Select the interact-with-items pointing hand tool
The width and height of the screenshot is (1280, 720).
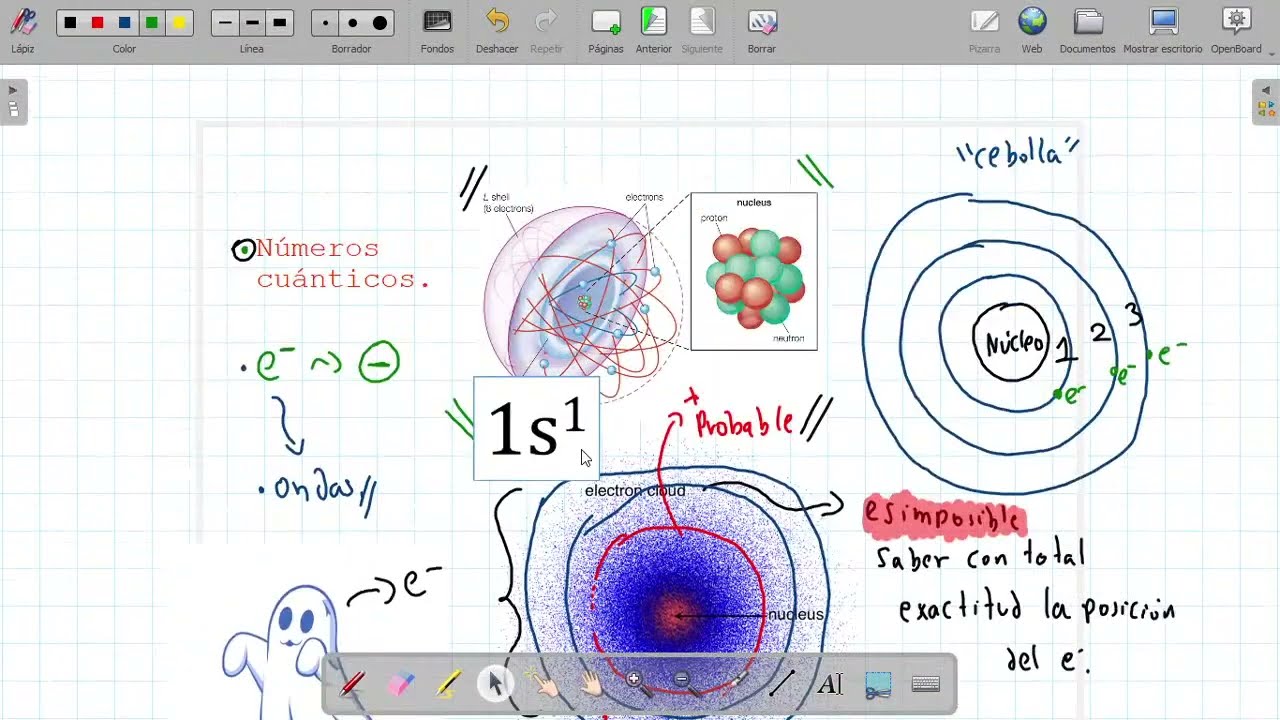click(x=543, y=684)
